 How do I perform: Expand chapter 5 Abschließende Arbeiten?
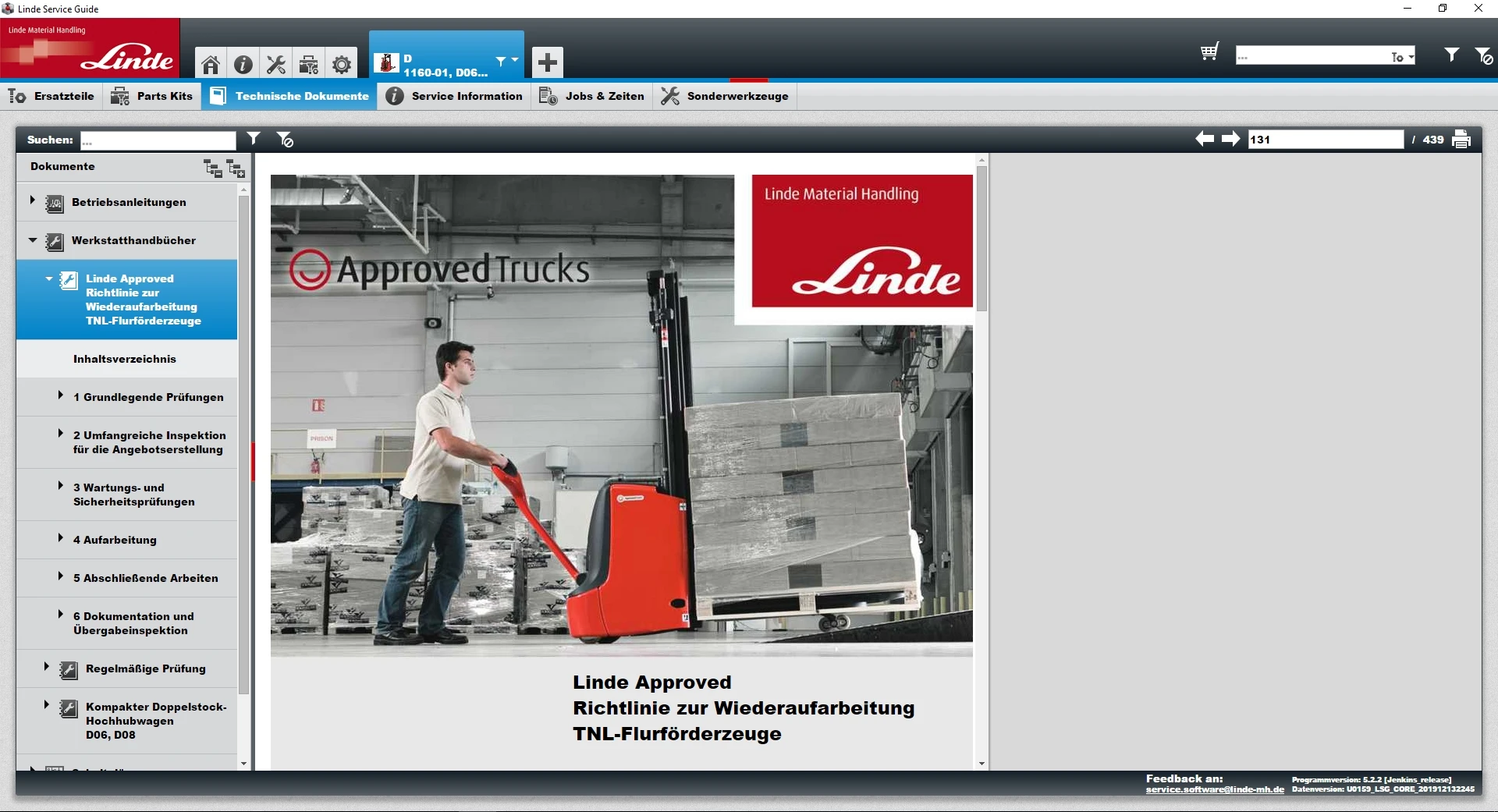click(60, 576)
